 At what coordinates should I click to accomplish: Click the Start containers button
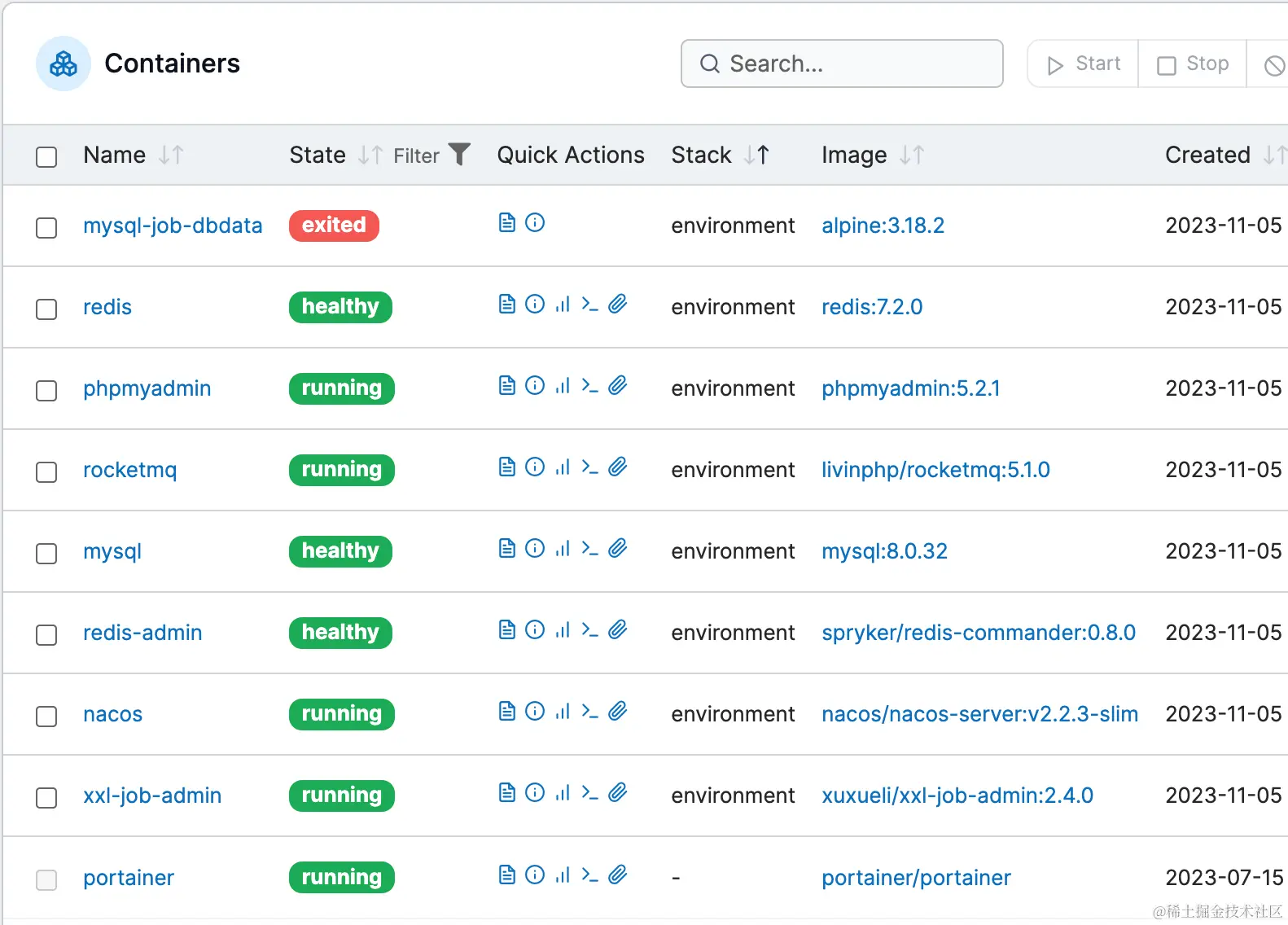[x=1083, y=64]
